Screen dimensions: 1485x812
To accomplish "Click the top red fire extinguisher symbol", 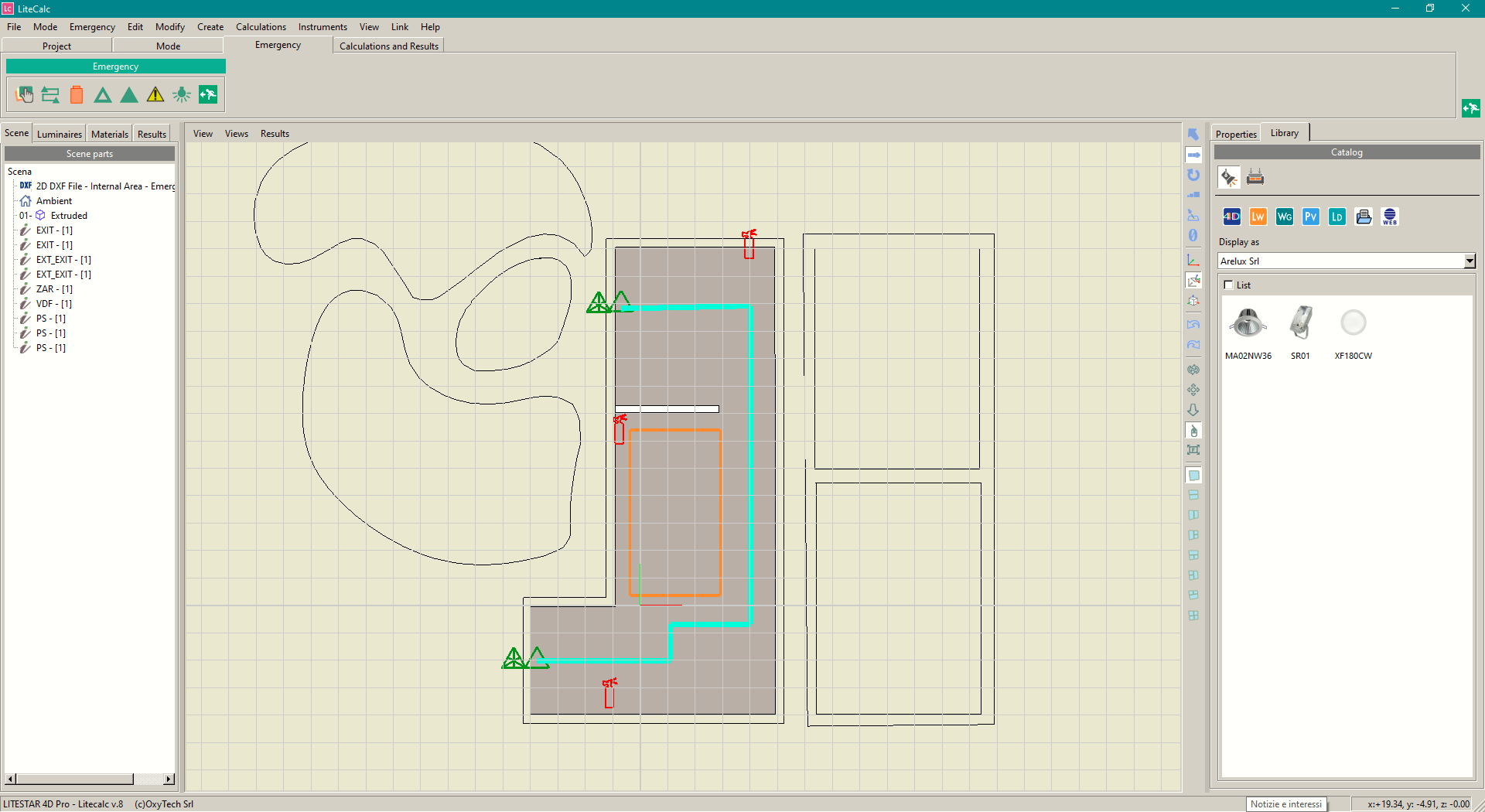I will tap(749, 244).
